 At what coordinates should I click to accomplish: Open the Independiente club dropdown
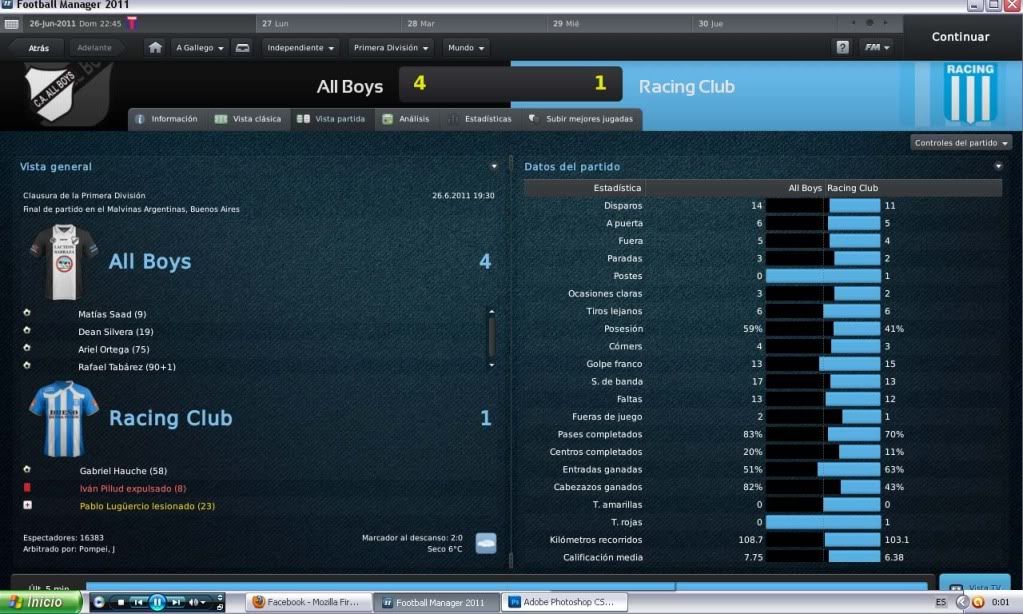(300, 48)
